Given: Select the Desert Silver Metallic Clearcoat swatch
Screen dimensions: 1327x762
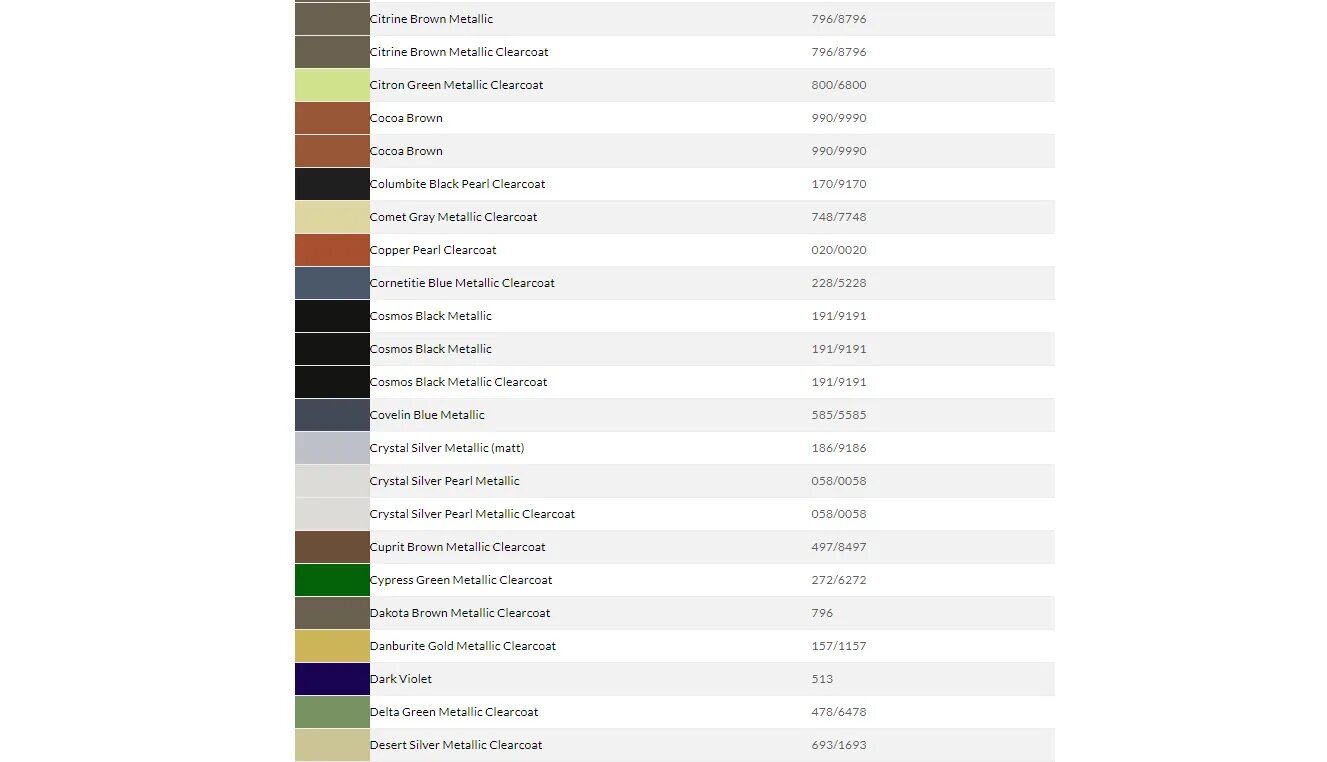Looking at the screenshot, I should click(332, 745).
